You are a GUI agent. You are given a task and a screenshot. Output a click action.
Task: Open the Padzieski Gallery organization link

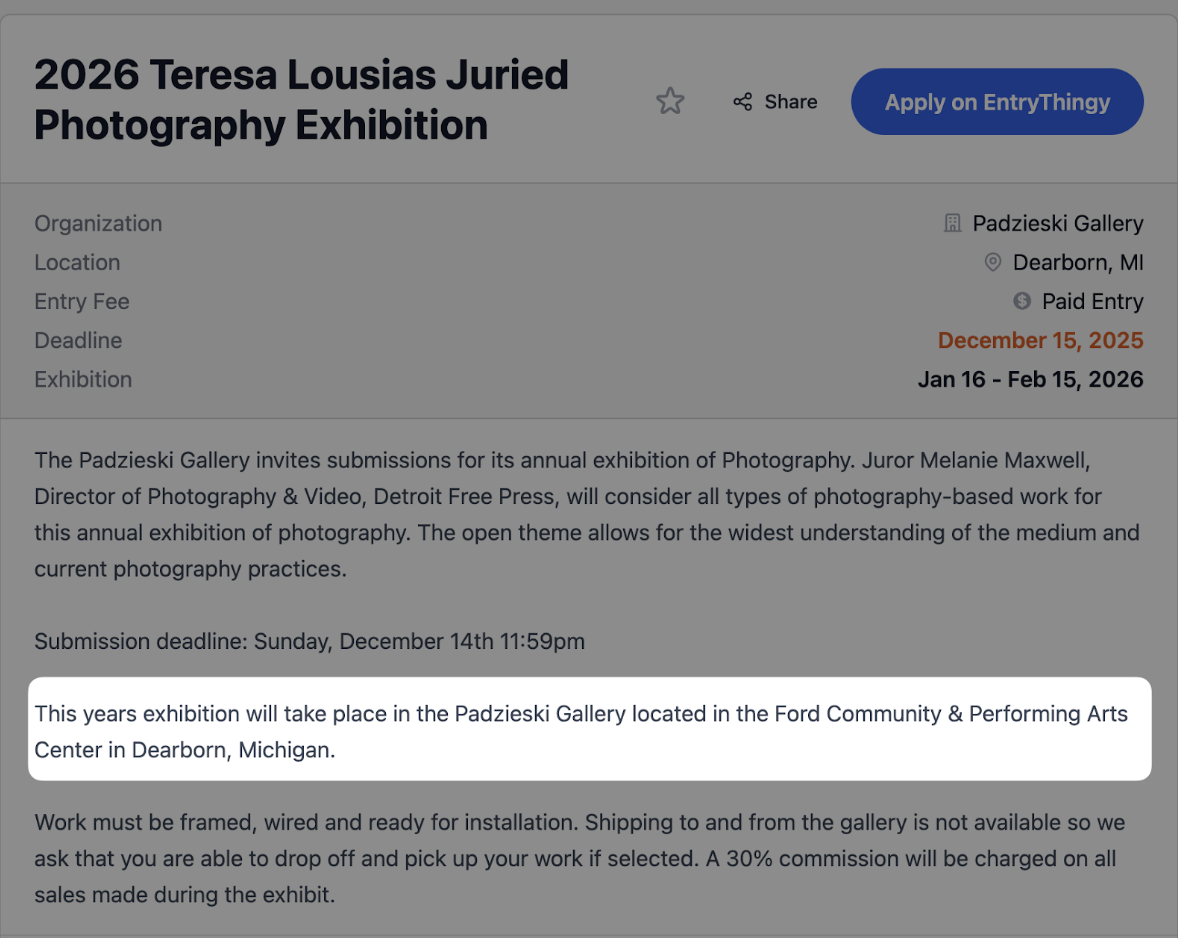tap(1059, 223)
